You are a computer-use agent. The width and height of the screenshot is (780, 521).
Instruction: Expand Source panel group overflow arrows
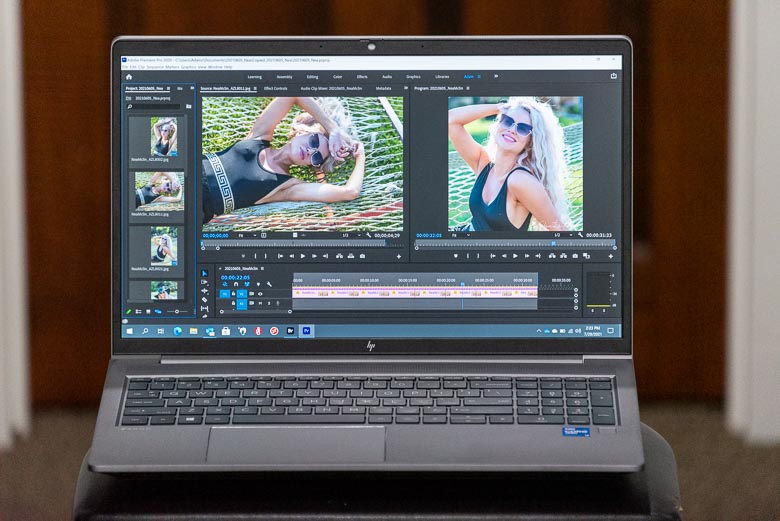pyautogui.click(x=406, y=89)
